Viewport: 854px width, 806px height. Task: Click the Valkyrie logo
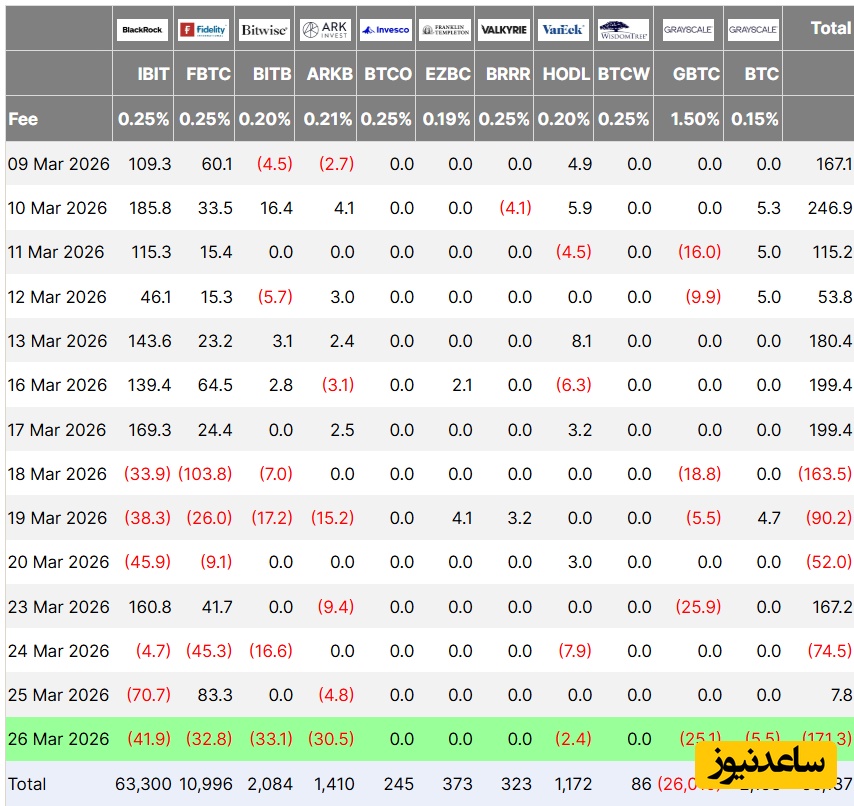(504, 30)
